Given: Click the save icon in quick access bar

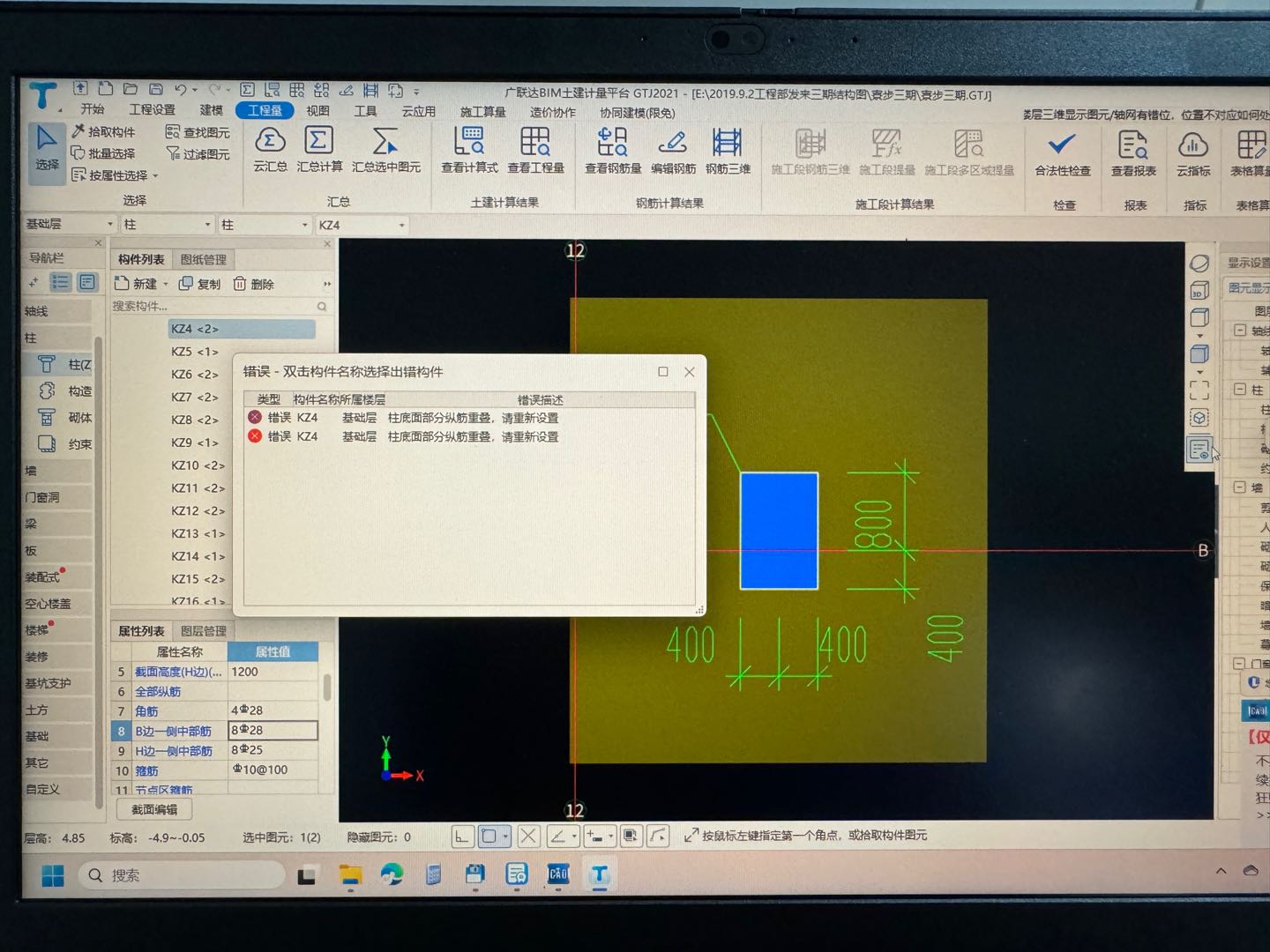Looking at the screenshot, I should 155,89.
